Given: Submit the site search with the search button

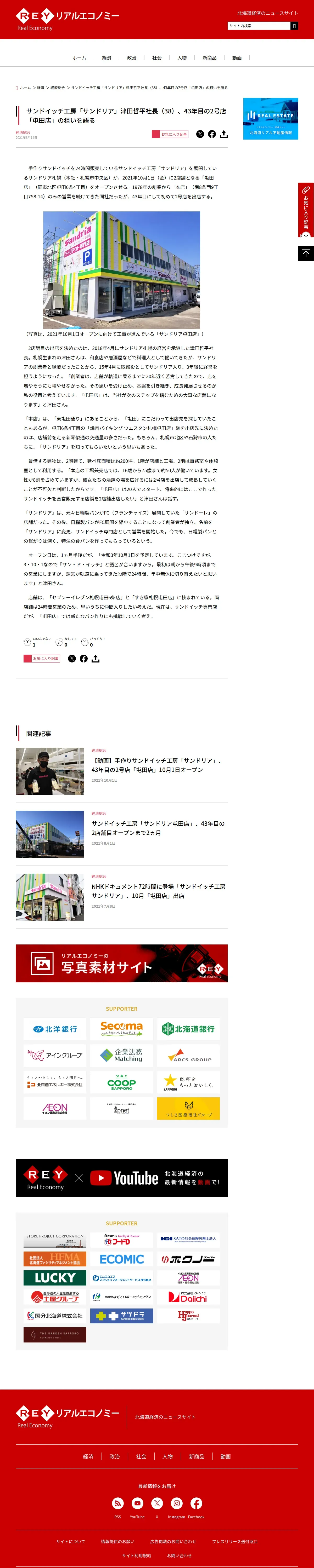Looking at the screenshot, I should click(294, 26).
